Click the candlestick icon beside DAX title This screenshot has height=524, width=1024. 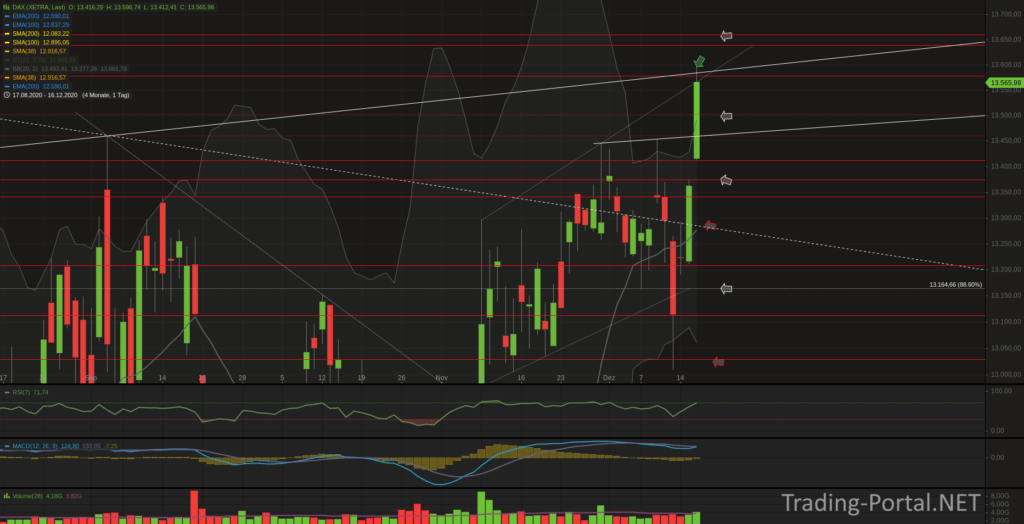tap(7, 7)
